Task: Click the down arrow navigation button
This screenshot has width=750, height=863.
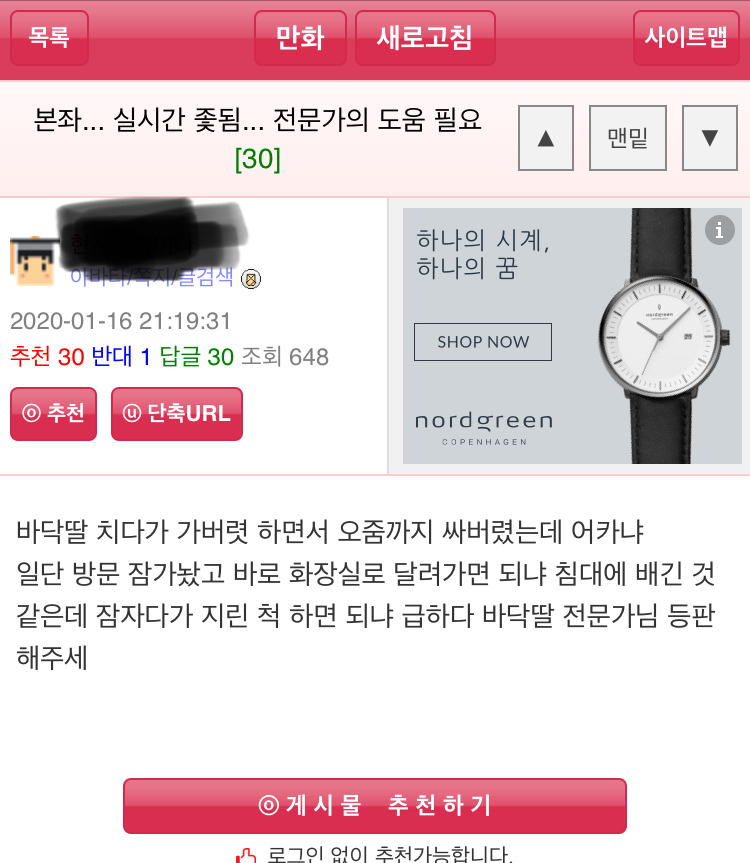Action: point(710,138)
